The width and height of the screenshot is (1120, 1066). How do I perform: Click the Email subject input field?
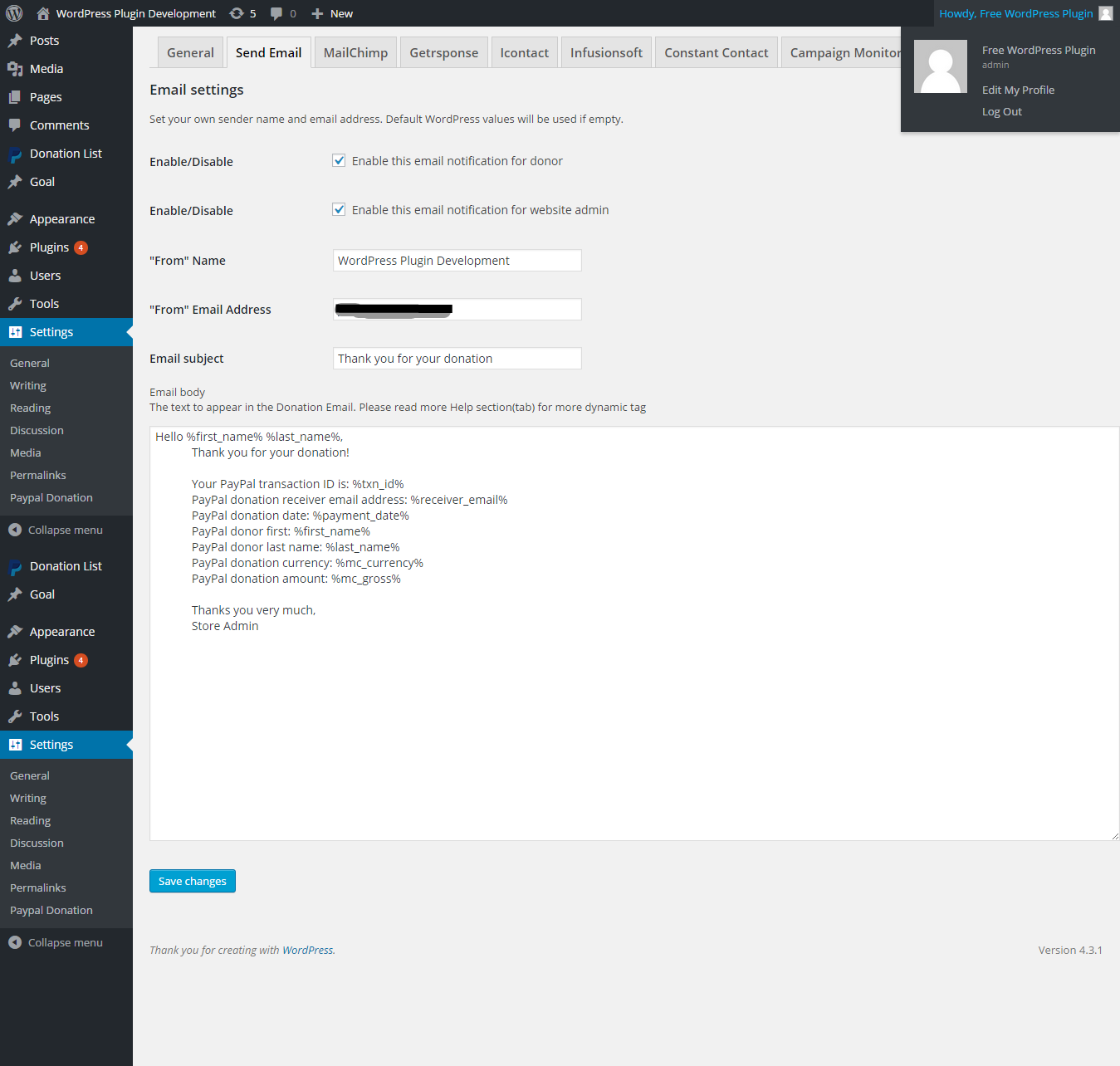(457, 359)
